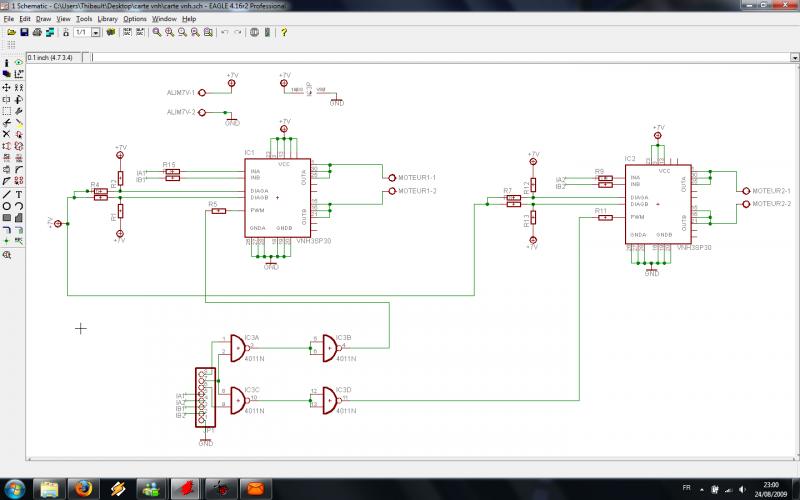The width and height of the screenshot is (800, 500).
Task: Select the Info tool
Action: pos(7,63)
